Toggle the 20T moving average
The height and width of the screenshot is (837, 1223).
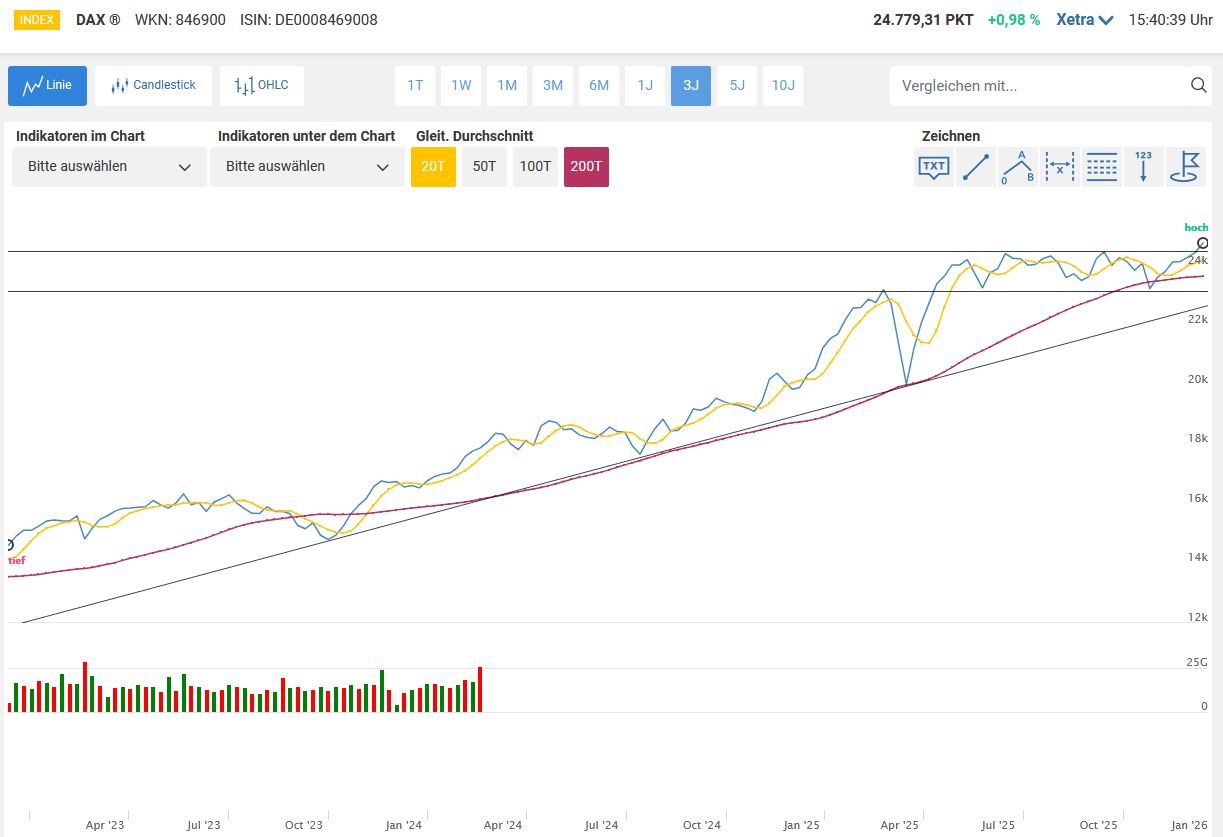[433, 167]
